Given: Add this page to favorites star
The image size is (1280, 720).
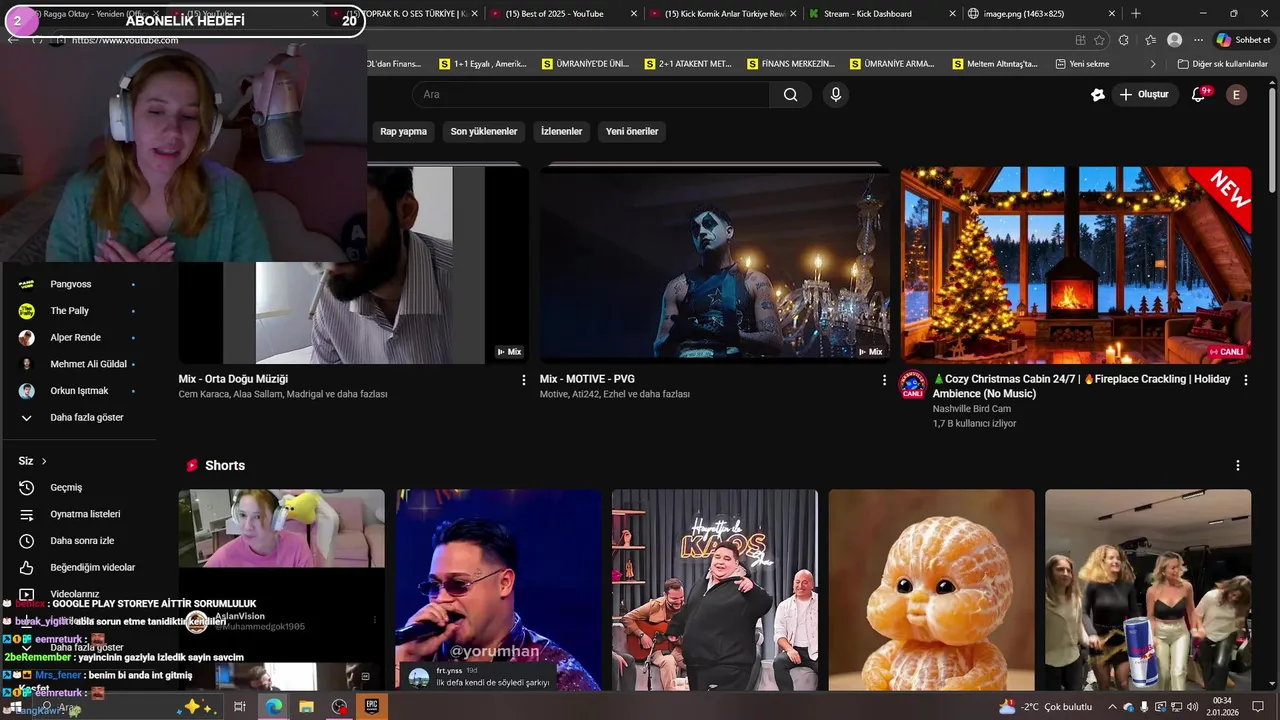Looking at the screenshot, I should click(1099, 40).
